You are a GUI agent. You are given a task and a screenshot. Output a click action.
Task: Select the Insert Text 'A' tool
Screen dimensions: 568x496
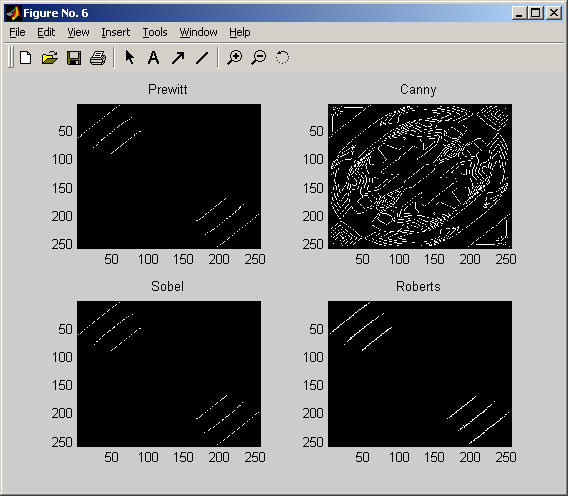click(154, 58)
